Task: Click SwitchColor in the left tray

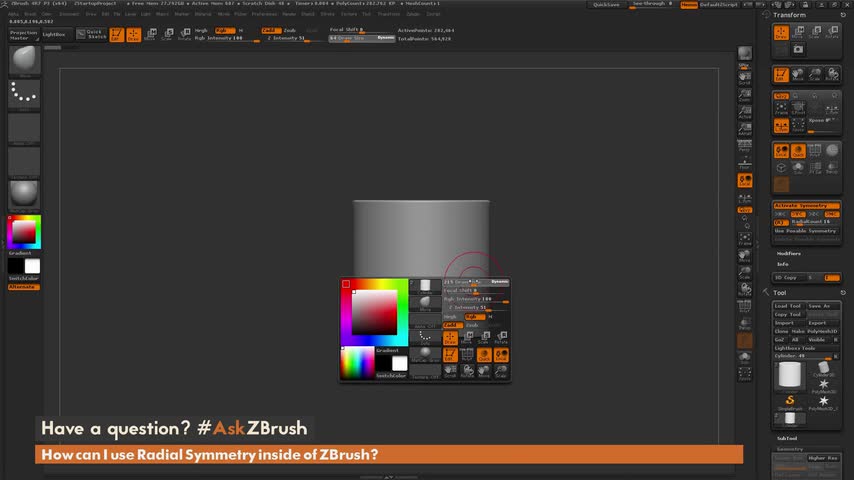Action: tap(24, 278)
